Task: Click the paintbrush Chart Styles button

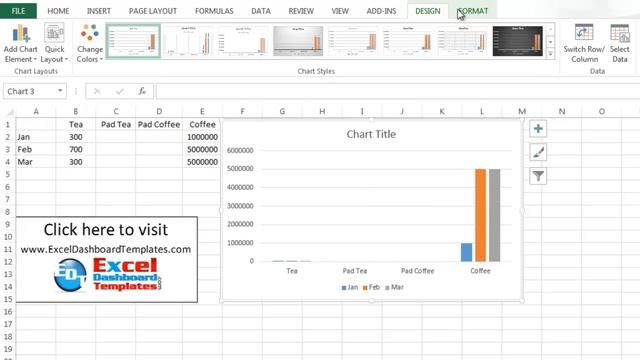Action: (538, 153)
